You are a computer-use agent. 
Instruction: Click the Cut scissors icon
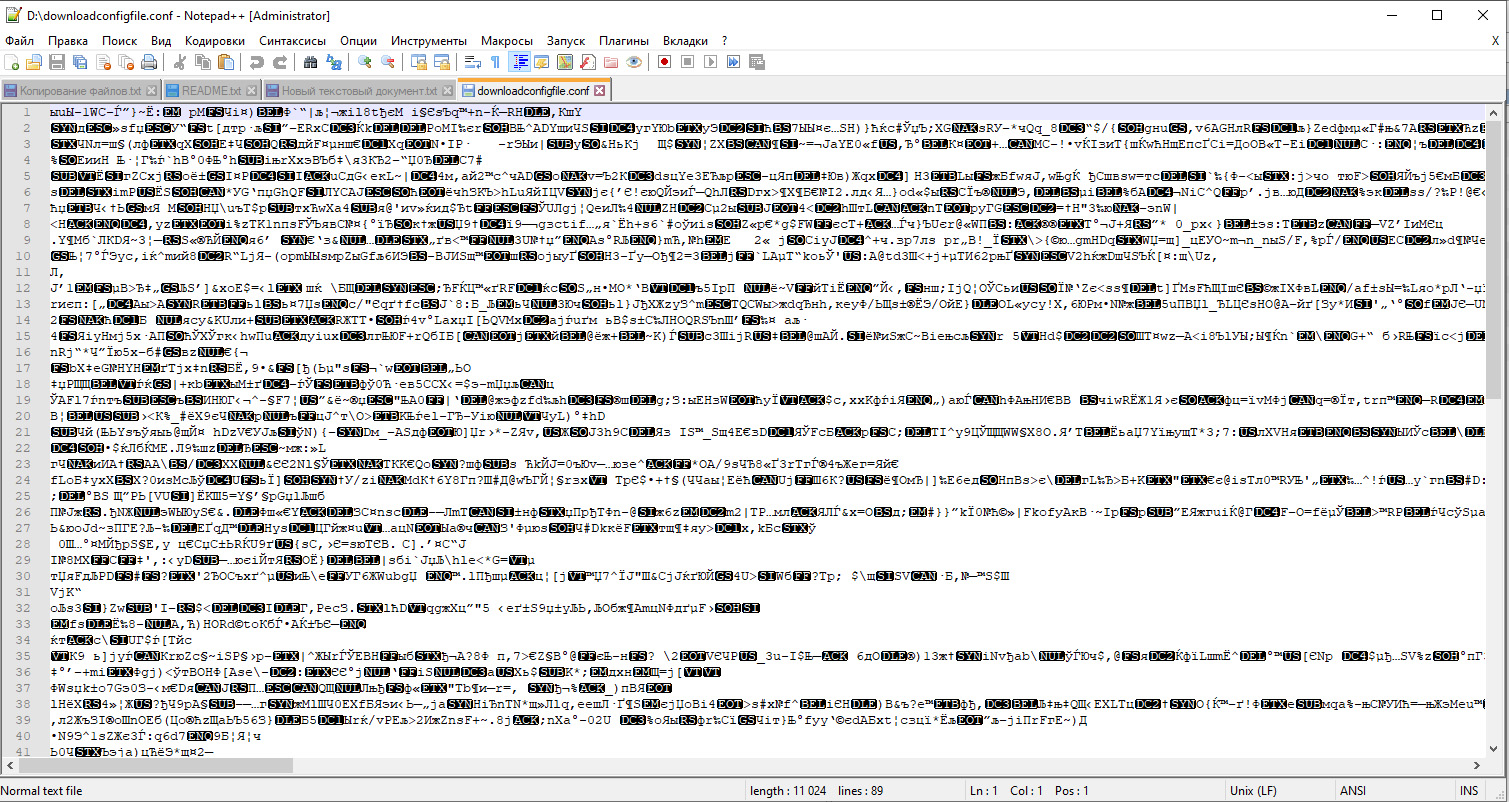pyautogui.click(x=179, y=62)
